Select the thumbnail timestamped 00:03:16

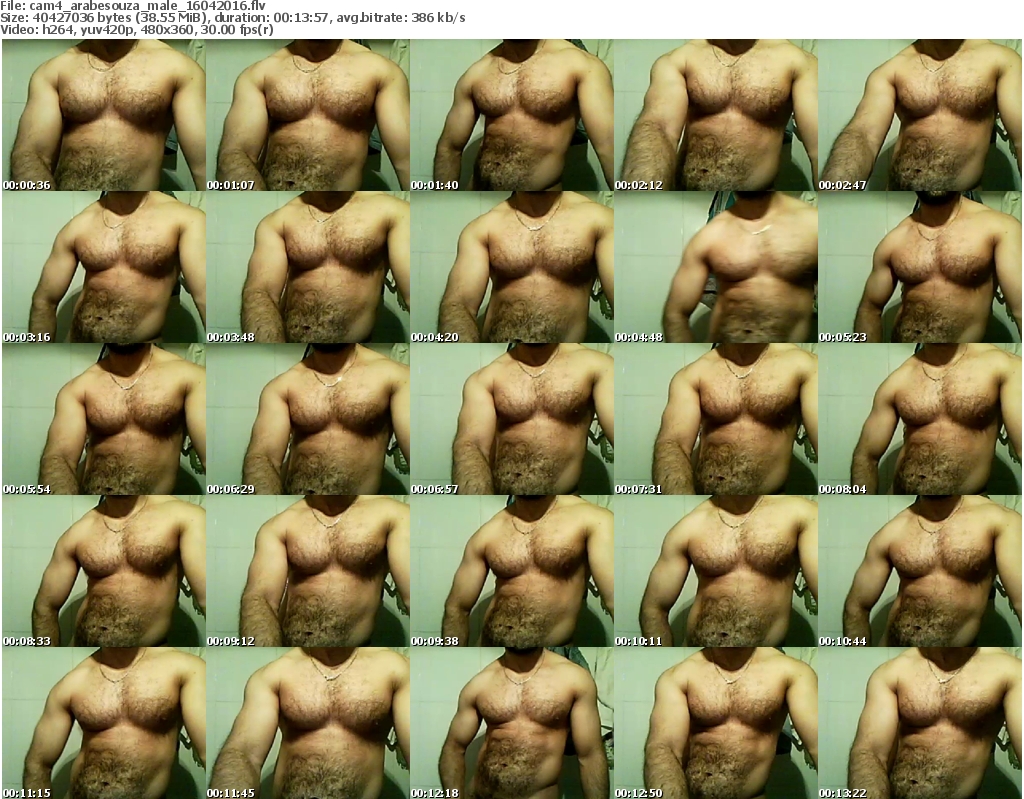[x=104, y=267]
